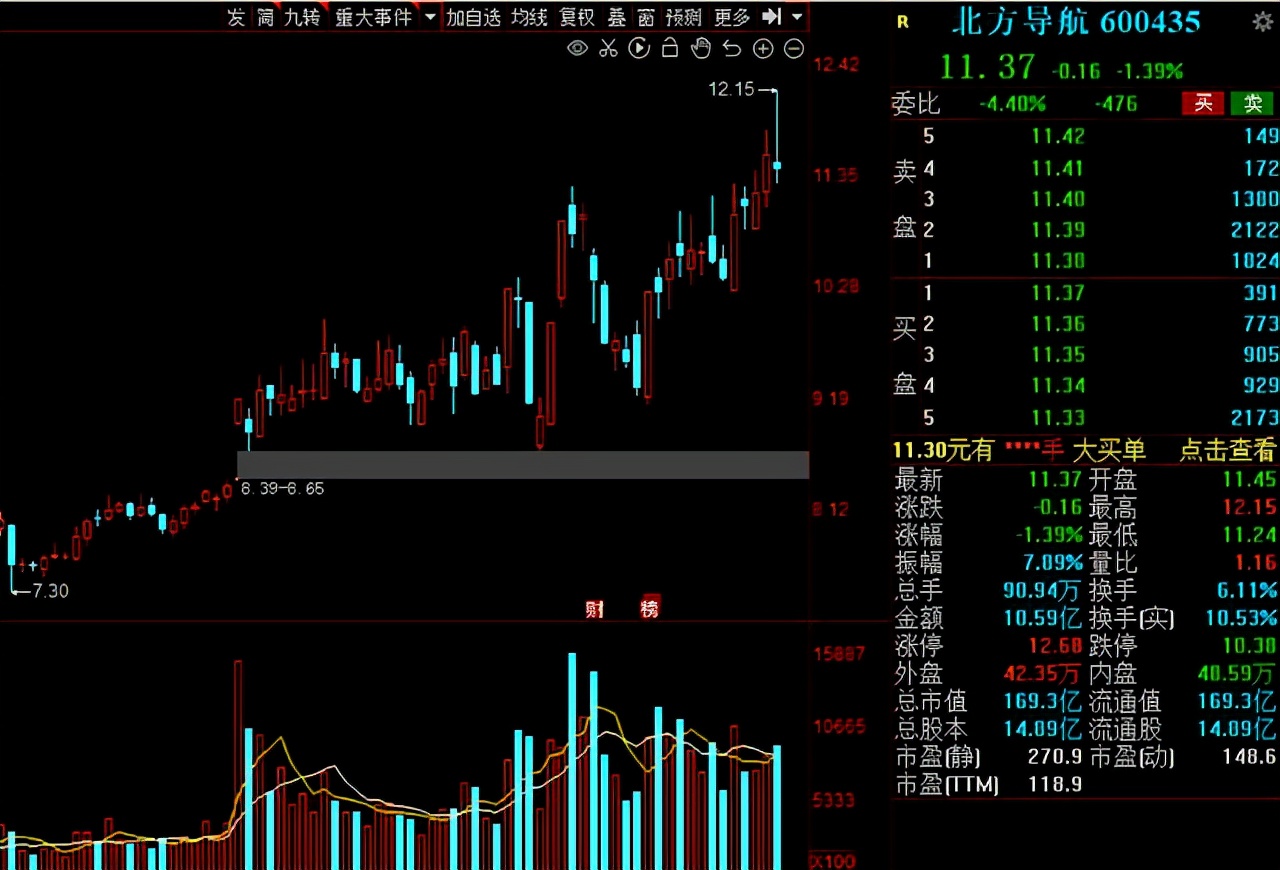Image resolution: width=1280 pixels, height=870 pixels.
Task: Zoom in with the plus circle icon
Action: 763,48
